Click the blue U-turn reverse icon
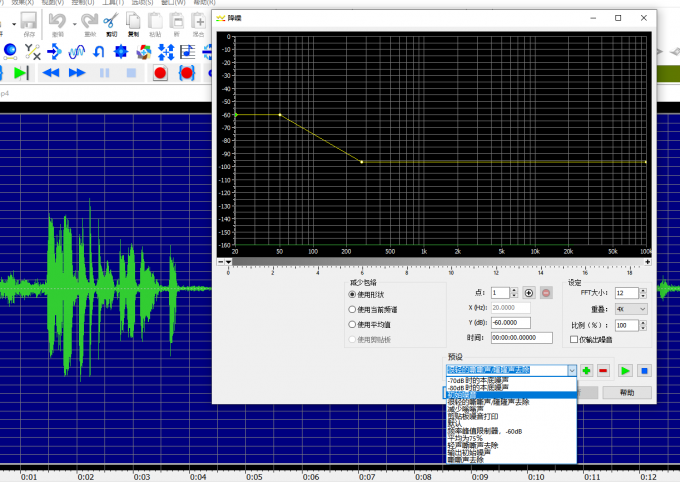 [99, 52]
